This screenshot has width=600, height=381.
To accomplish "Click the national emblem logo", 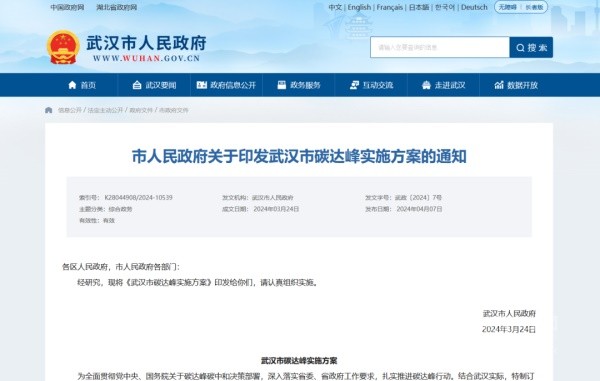I will 63,47.
